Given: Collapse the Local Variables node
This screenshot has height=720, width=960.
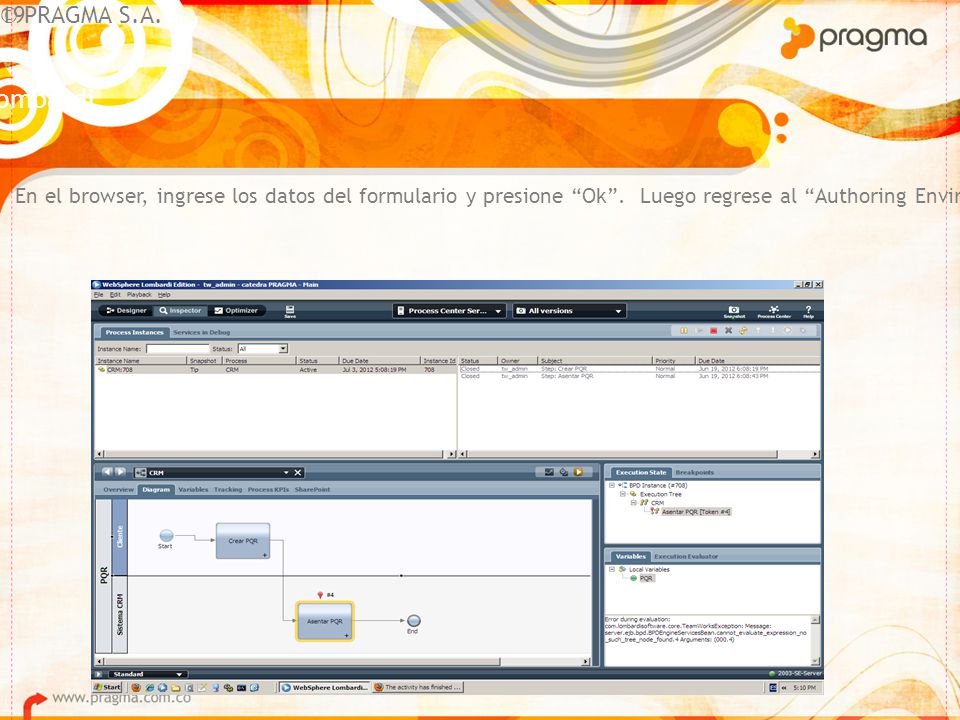Looking at the screenshot, I should point(612,569).
